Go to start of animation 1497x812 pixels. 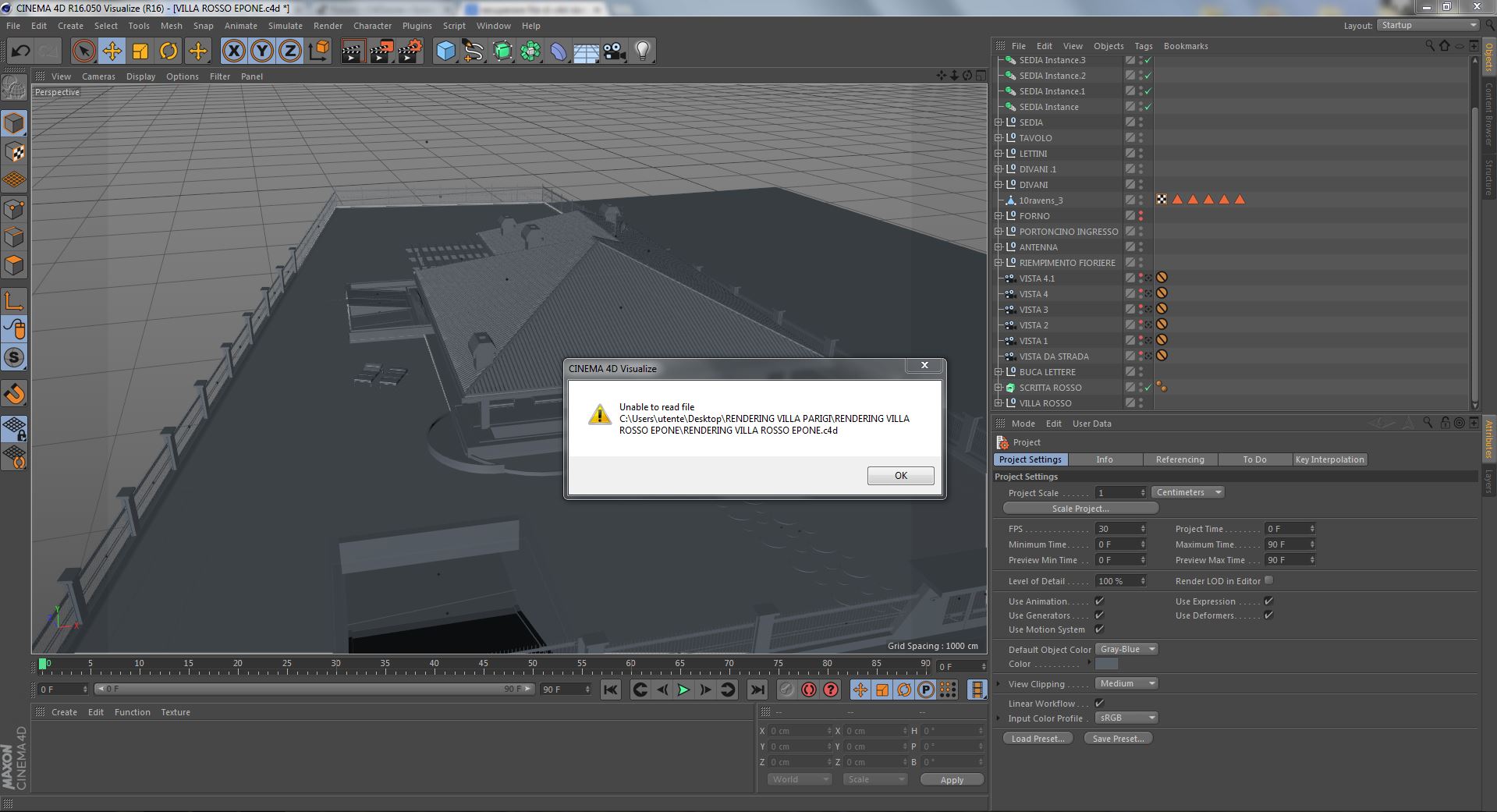coord(611,690)
